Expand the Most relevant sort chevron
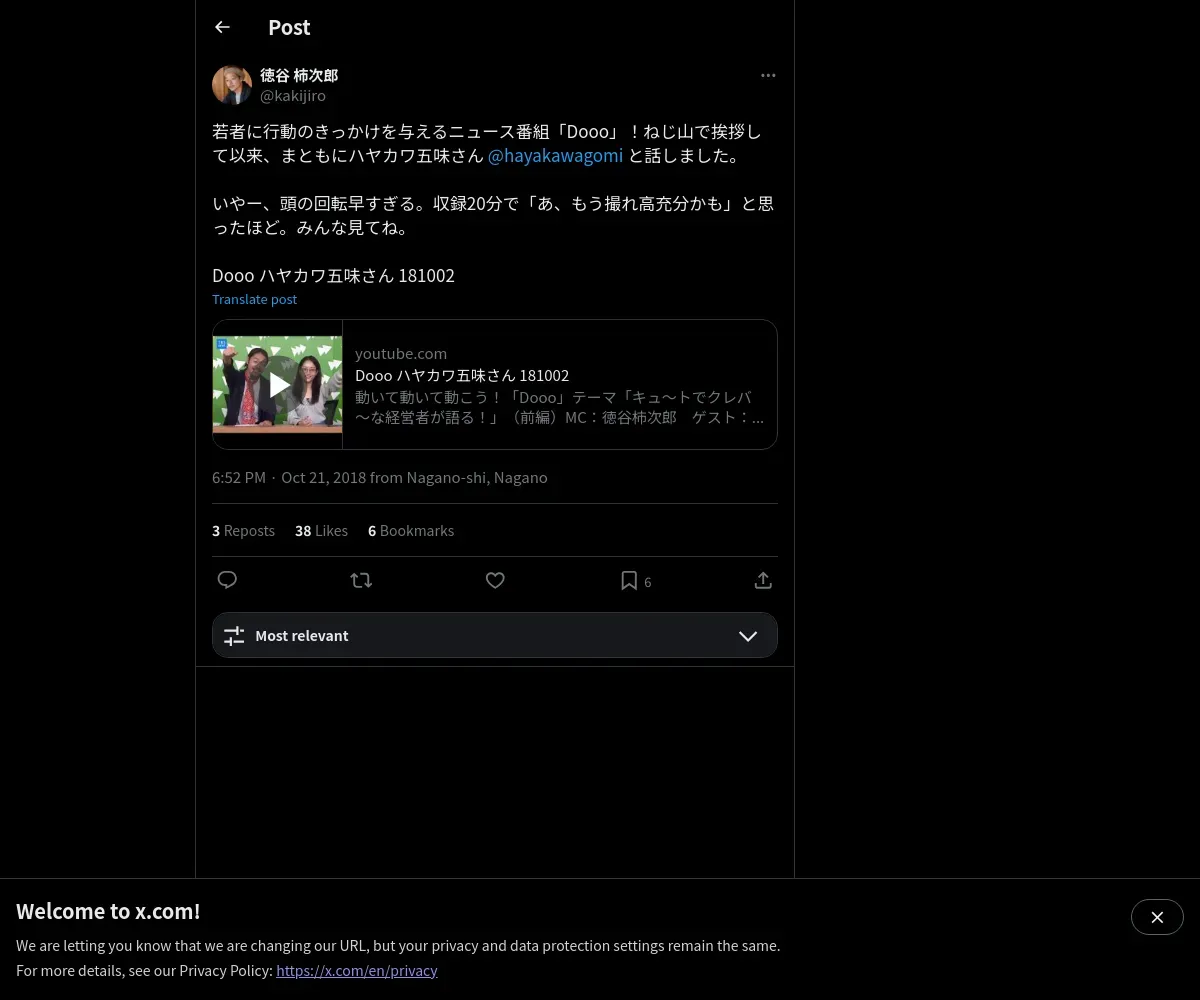The height and width of the screenshot is (1000, 1200). (748, 636)
